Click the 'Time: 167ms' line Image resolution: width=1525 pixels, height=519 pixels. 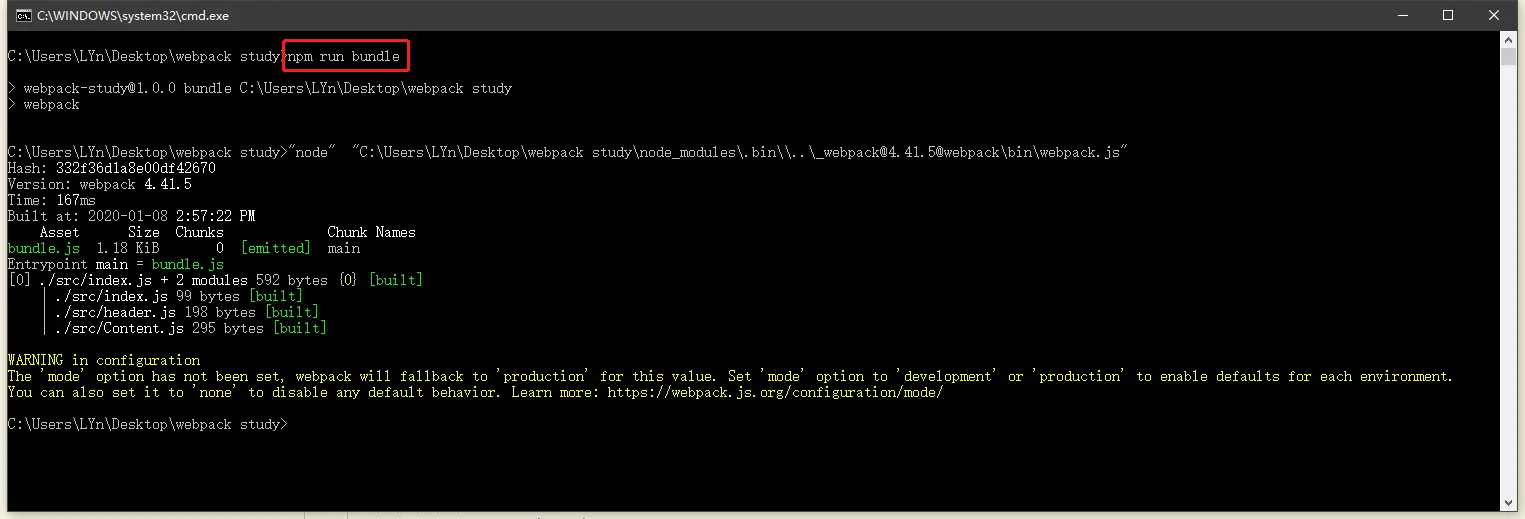coord(51,200)
